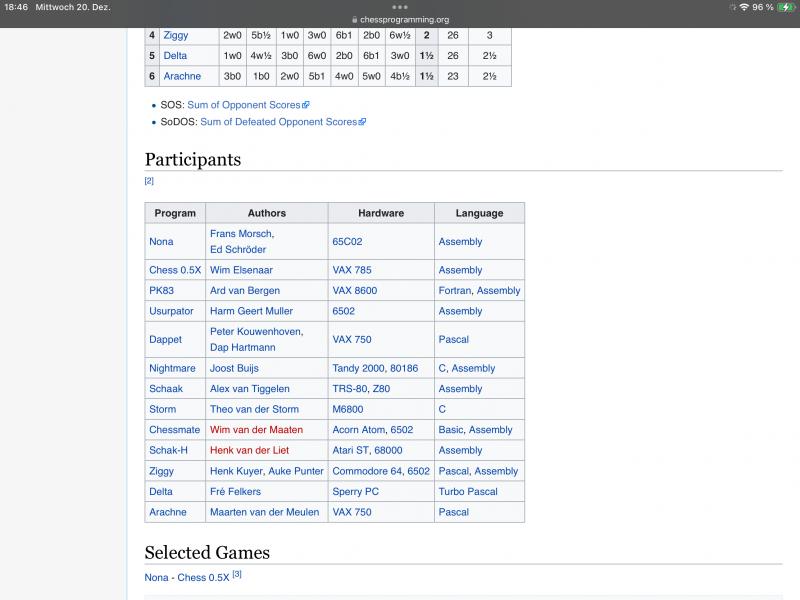Tap the padlock icon in the address bar
This screenshot has width=800, height=600.
(354, 19)
